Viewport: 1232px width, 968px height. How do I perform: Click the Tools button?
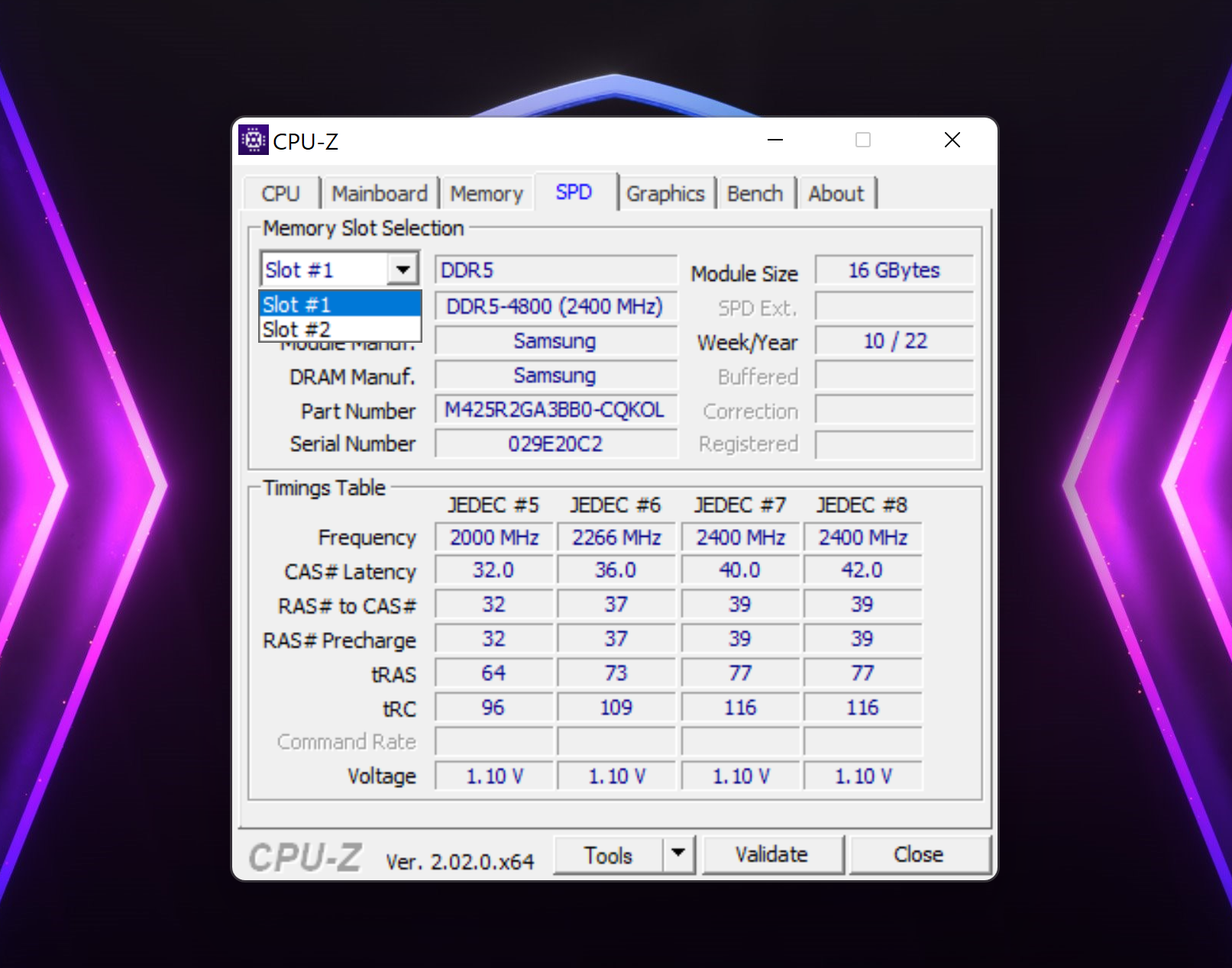click(608, 855)
